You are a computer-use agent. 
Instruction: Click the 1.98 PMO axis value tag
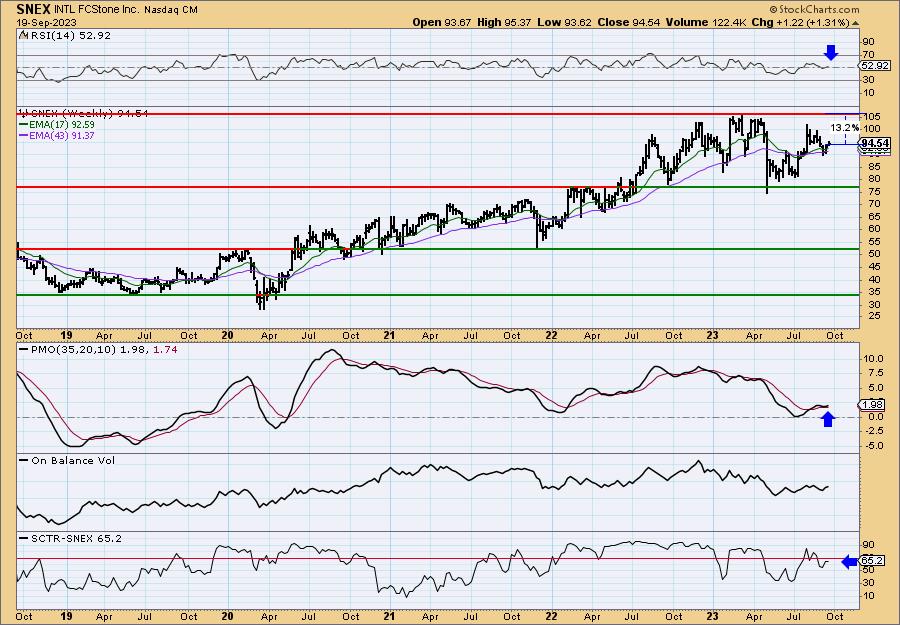point(872,405)
